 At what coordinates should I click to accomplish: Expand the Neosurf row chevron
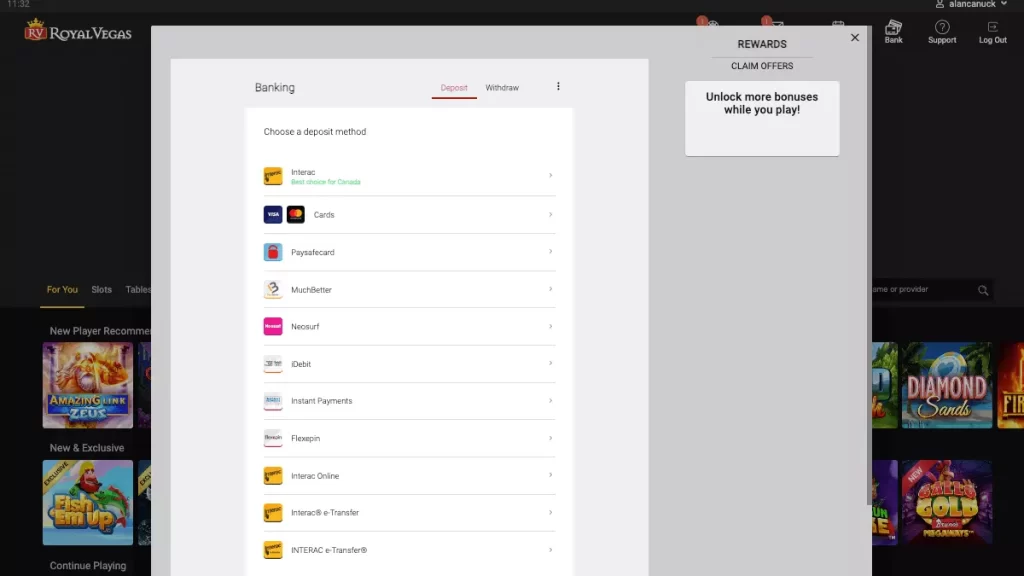(x=551, y=326)
